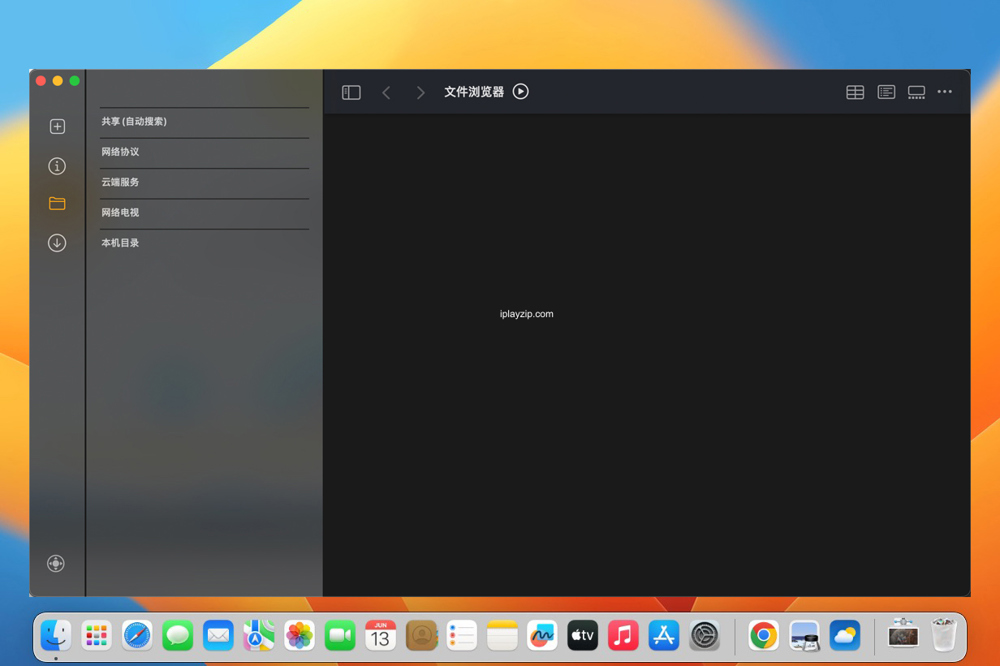The height and width of the screenshot is (666, 1000).
Task: Toggle the sidebar panel button
Action: click(x=351, y=92)
